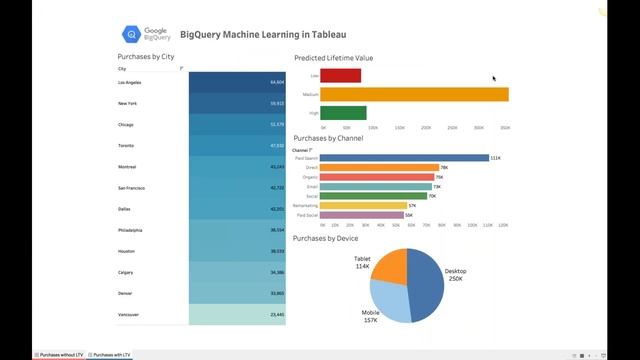This screenshot has width=640, height=360.
Task: Click the New York heatmap cell
Action: click(x=237, y=104)
